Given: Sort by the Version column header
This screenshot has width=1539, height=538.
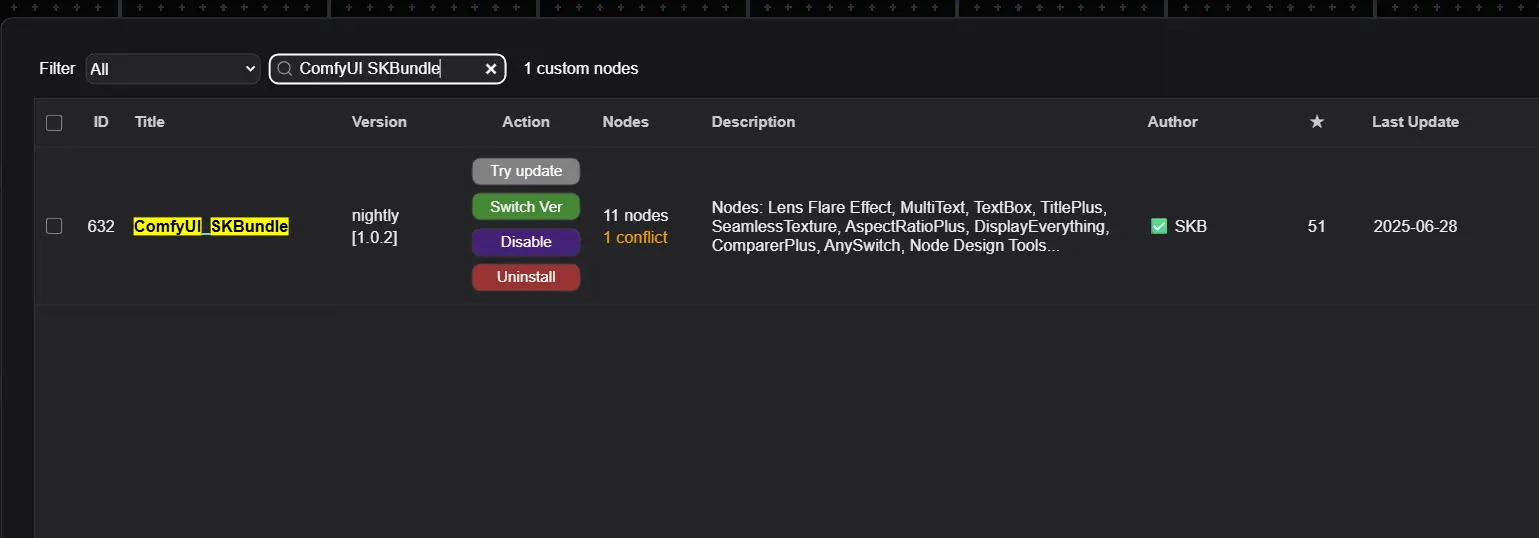Looking at the screenshot, I should point(379,122).
